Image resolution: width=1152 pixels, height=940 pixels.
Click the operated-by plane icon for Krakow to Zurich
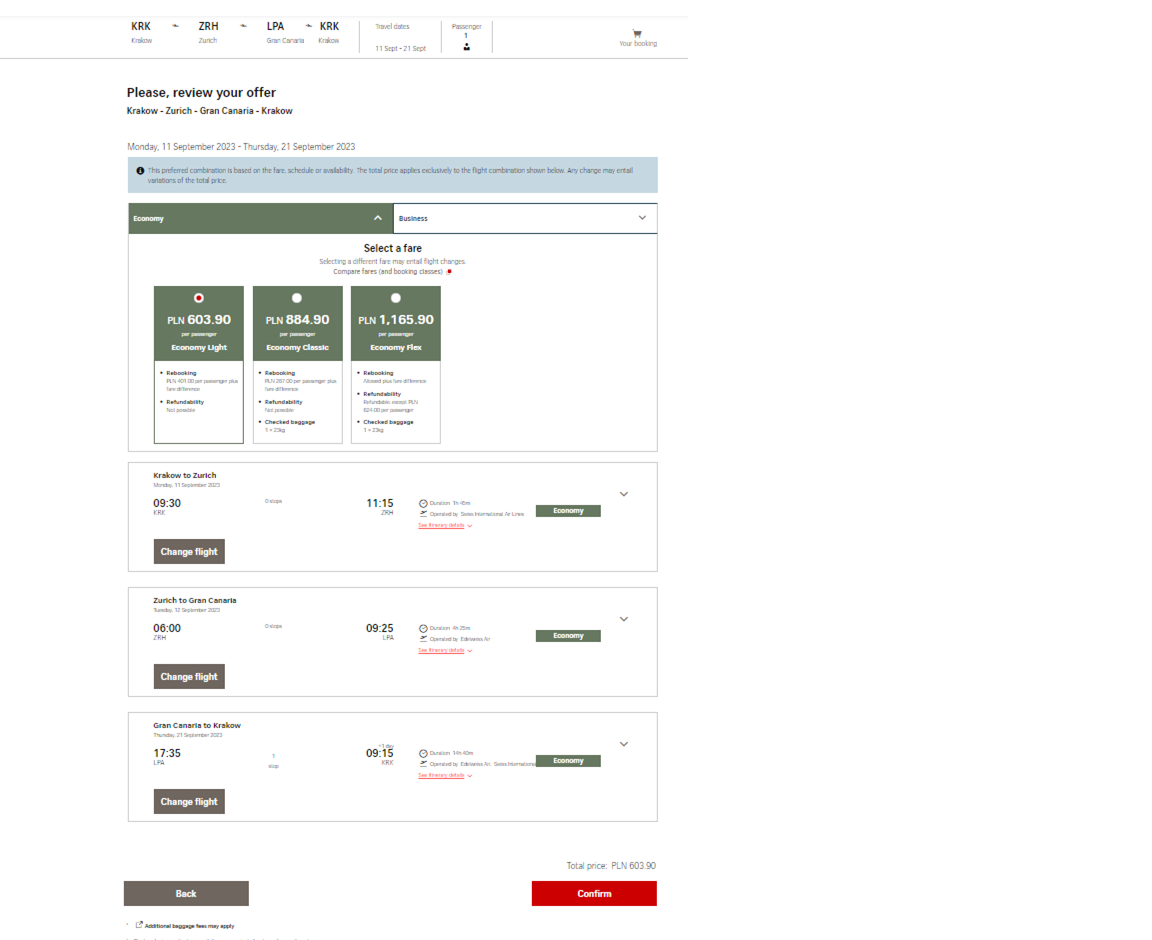[x=423, y=514]
